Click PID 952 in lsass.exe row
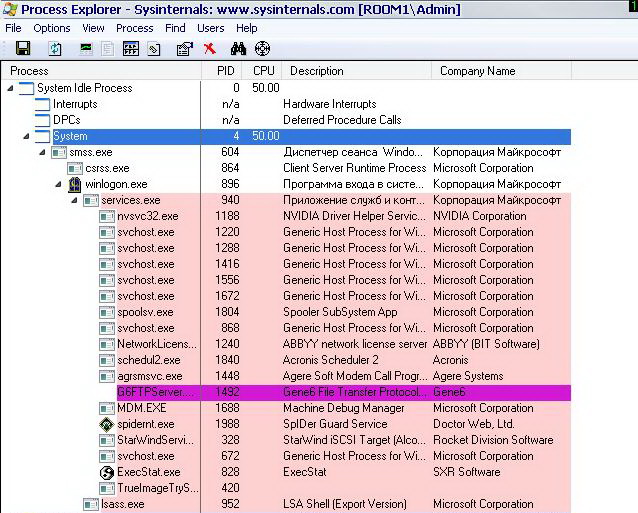Viewport: 638px width, 513px height. tap(230, 504)
